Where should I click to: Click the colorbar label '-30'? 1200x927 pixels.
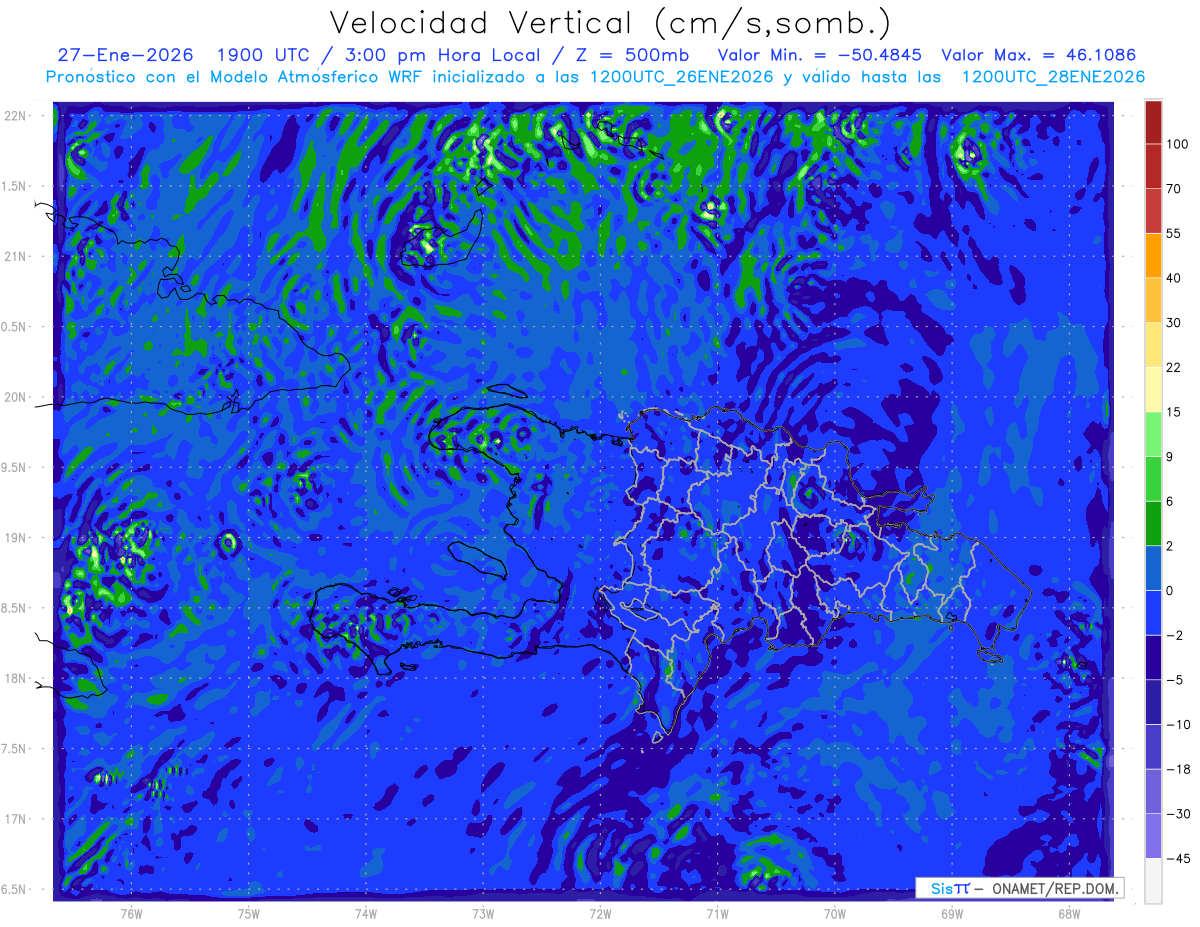1177,814
